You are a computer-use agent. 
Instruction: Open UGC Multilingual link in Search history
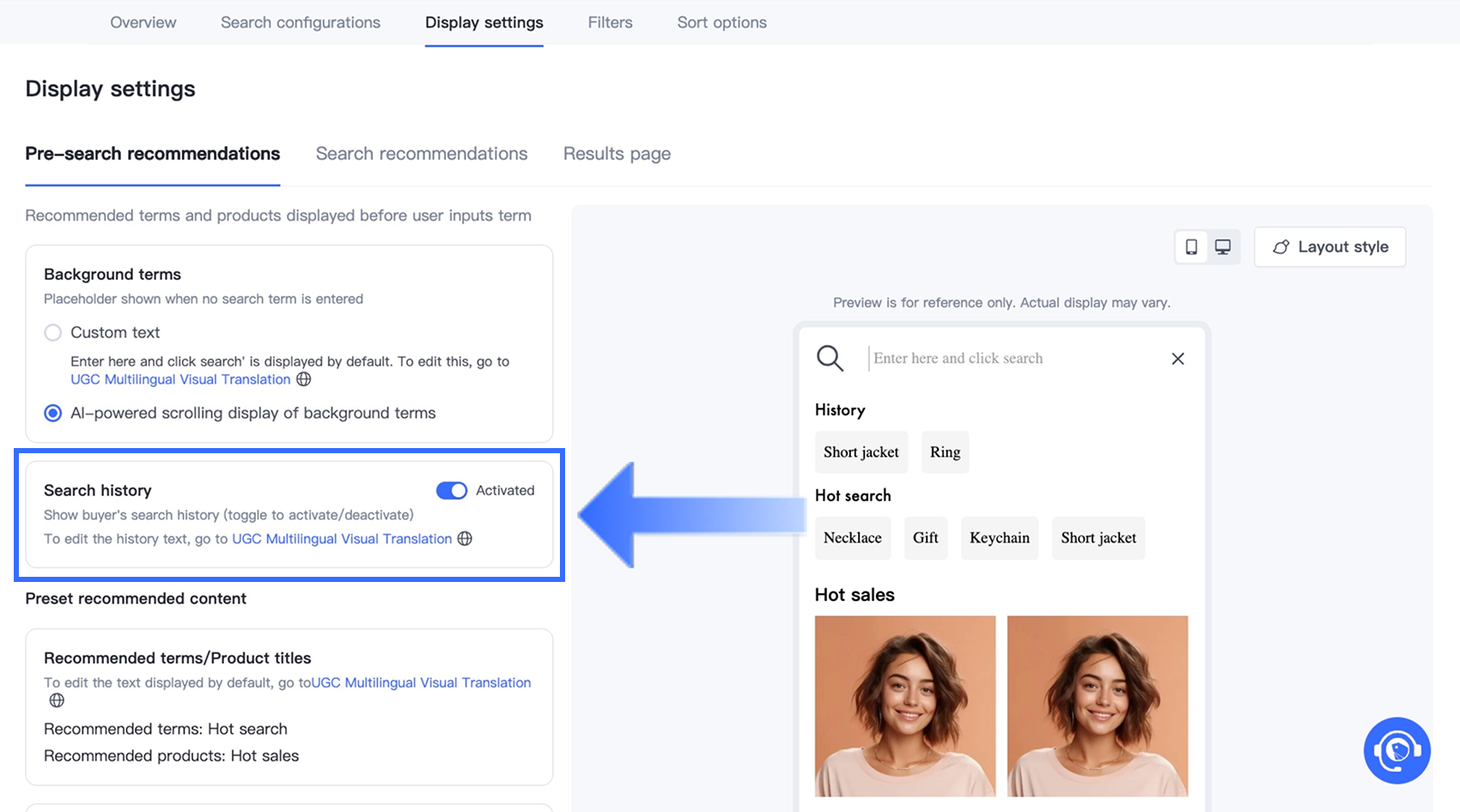[342, 539]
